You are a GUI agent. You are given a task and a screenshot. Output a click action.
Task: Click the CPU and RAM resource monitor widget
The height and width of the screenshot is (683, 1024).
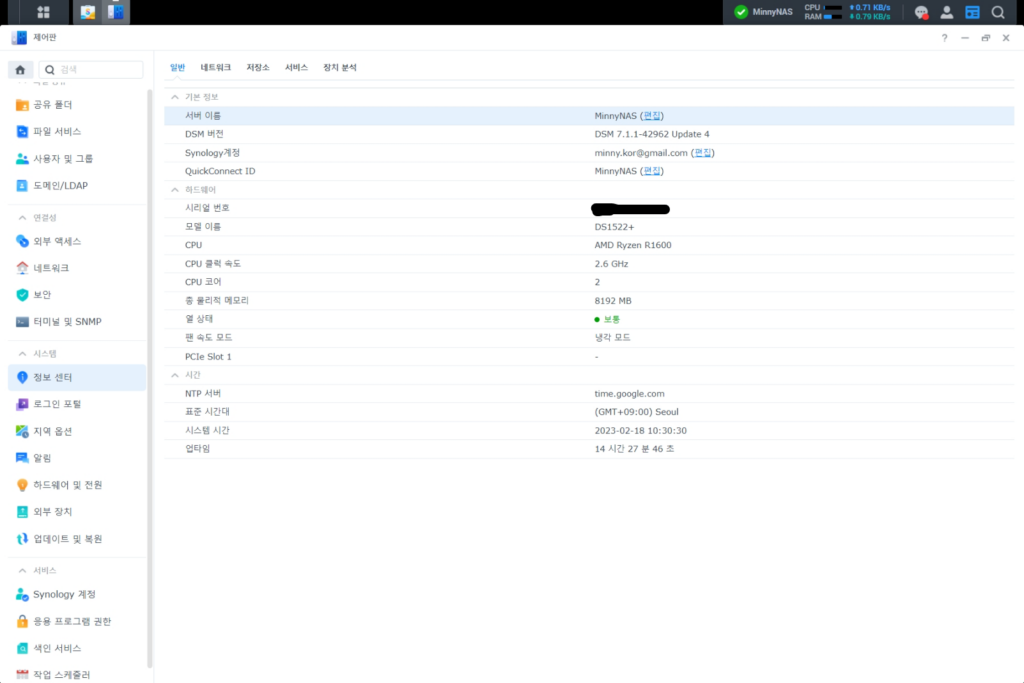pos(847,12)
